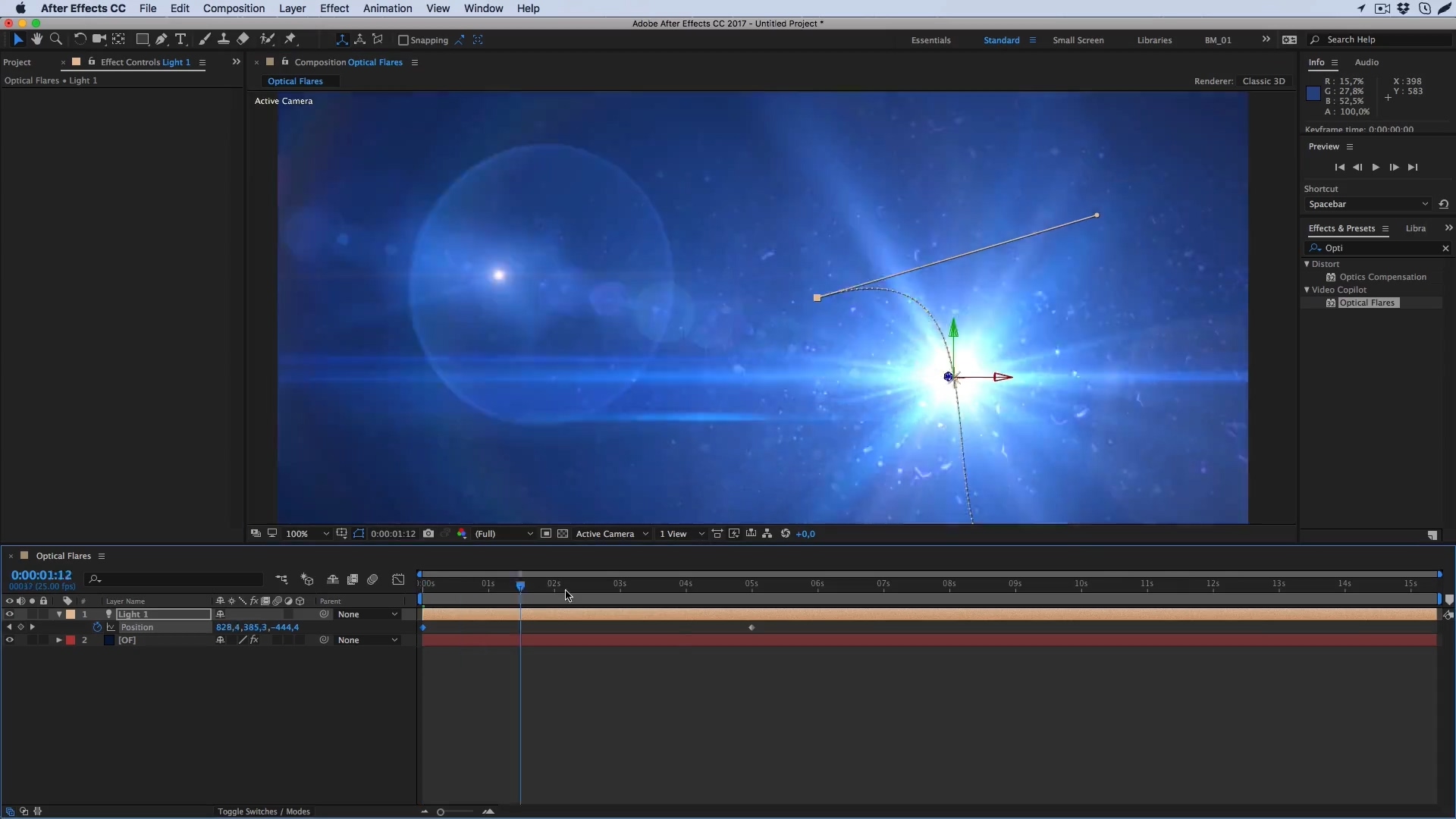Choose World Axis mode
1456x819 pixels.
pyautogui.click(x=359, y=39)
